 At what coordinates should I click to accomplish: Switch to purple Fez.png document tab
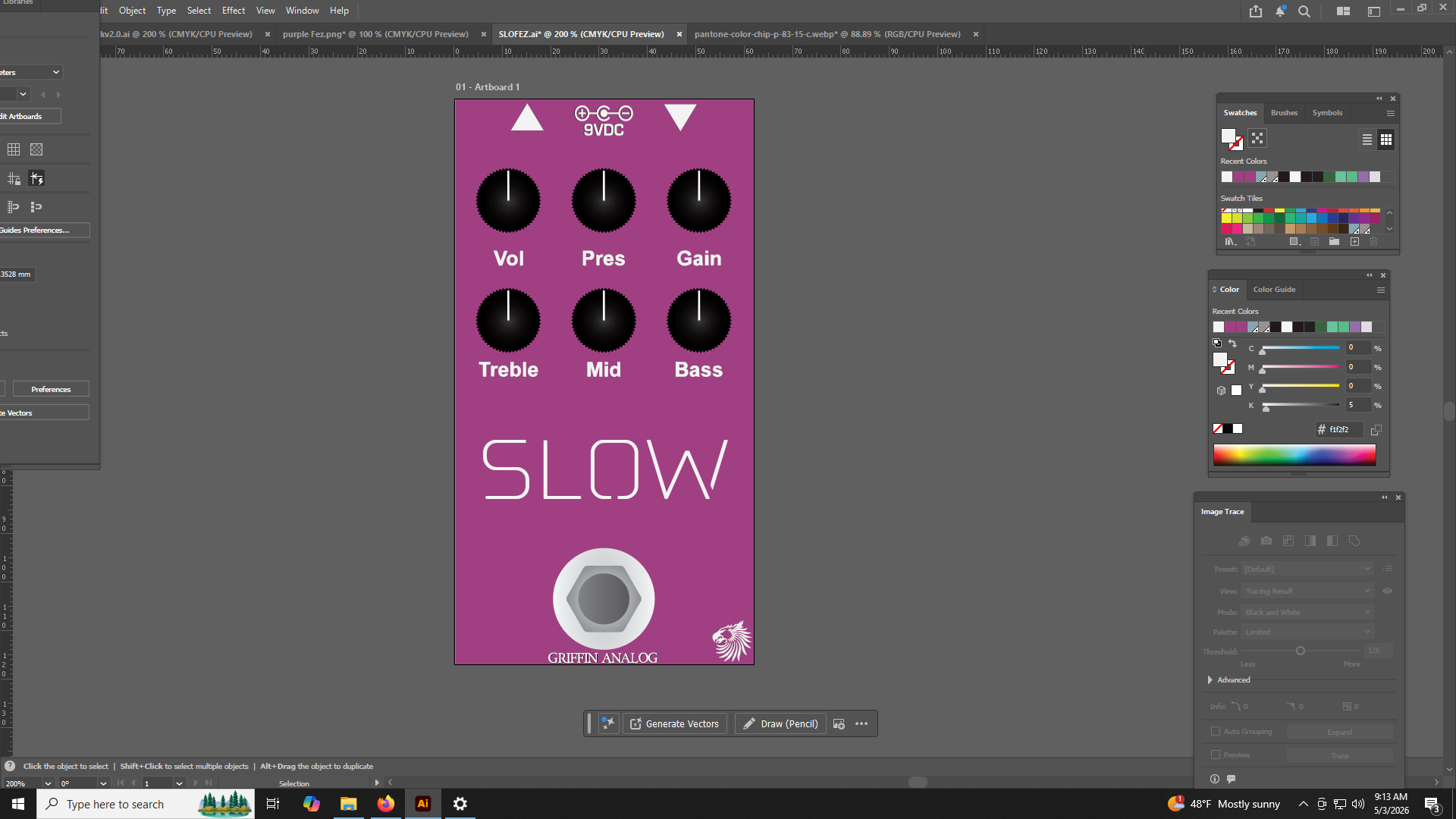(375, 34)
